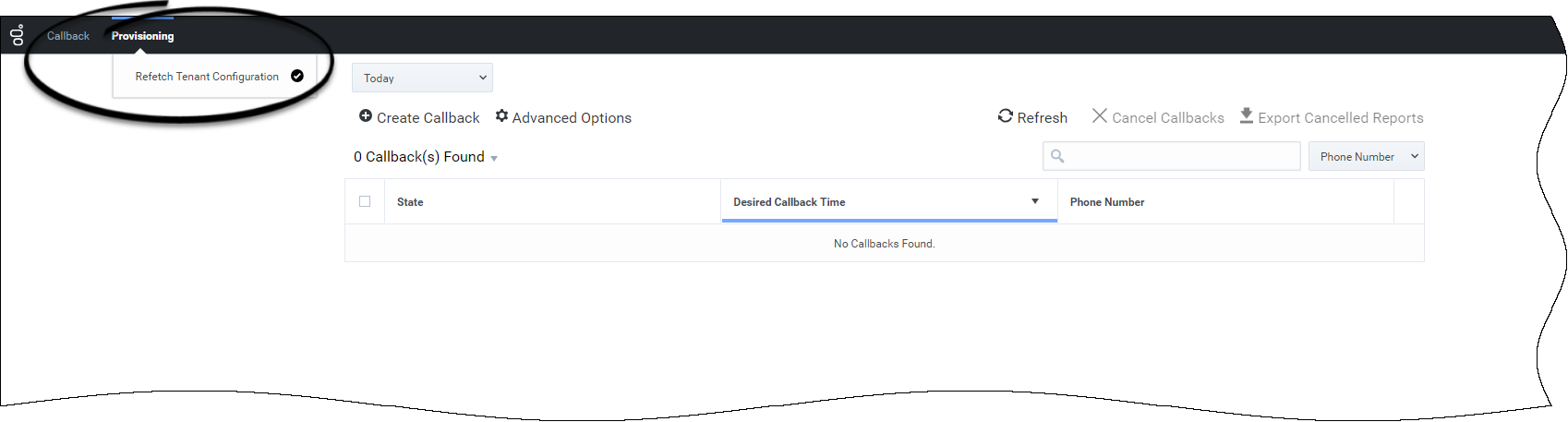Switch to the Callback tab
The width and height of the screenshot is (1568, 422).
pyautogui.click(x=68, y=36)
